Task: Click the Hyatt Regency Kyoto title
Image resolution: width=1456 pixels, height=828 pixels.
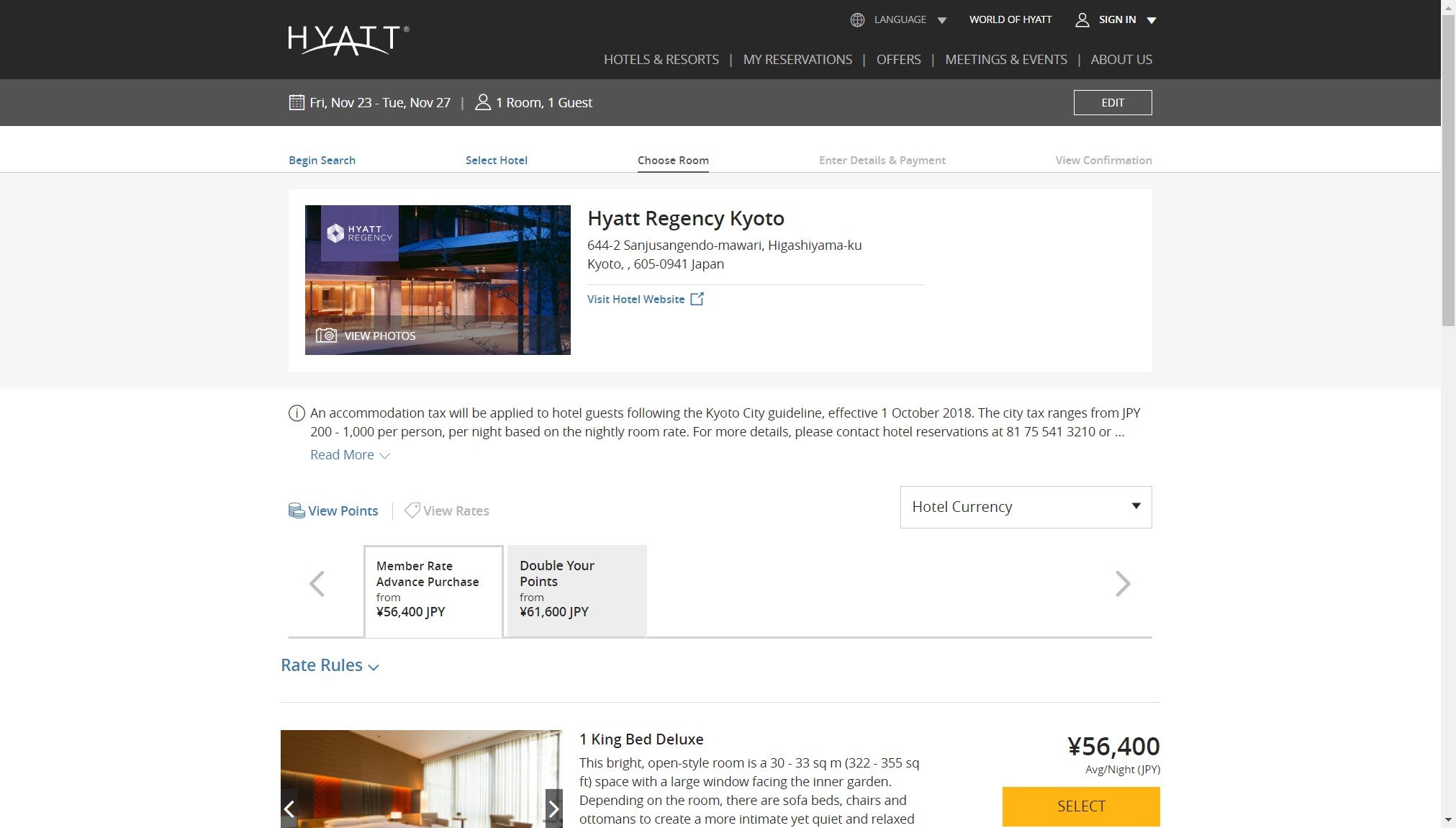Action: [x=686, y=218]
